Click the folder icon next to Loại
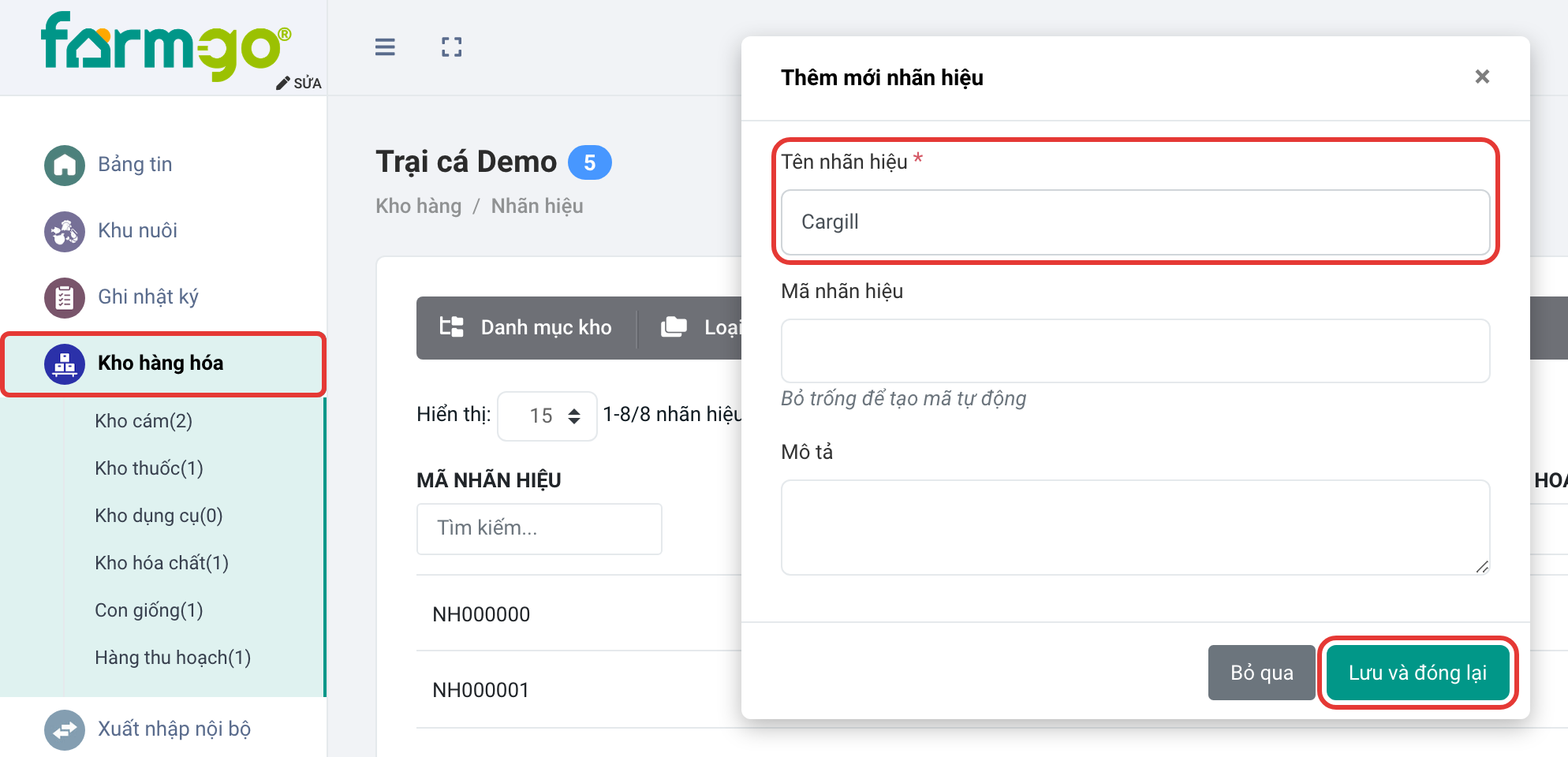This screenshot has height=757, width=1568. 674,326
